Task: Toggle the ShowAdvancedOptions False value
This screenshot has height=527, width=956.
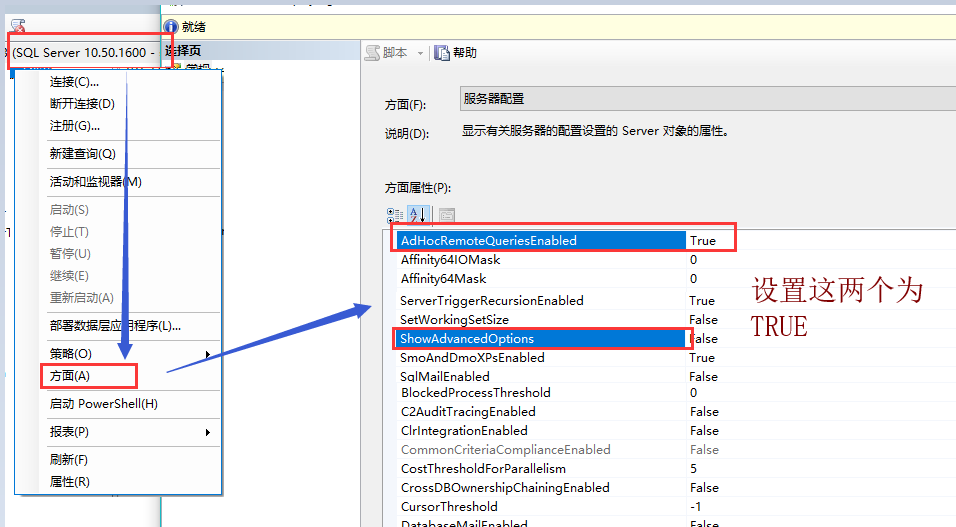Action: (704, 339)
